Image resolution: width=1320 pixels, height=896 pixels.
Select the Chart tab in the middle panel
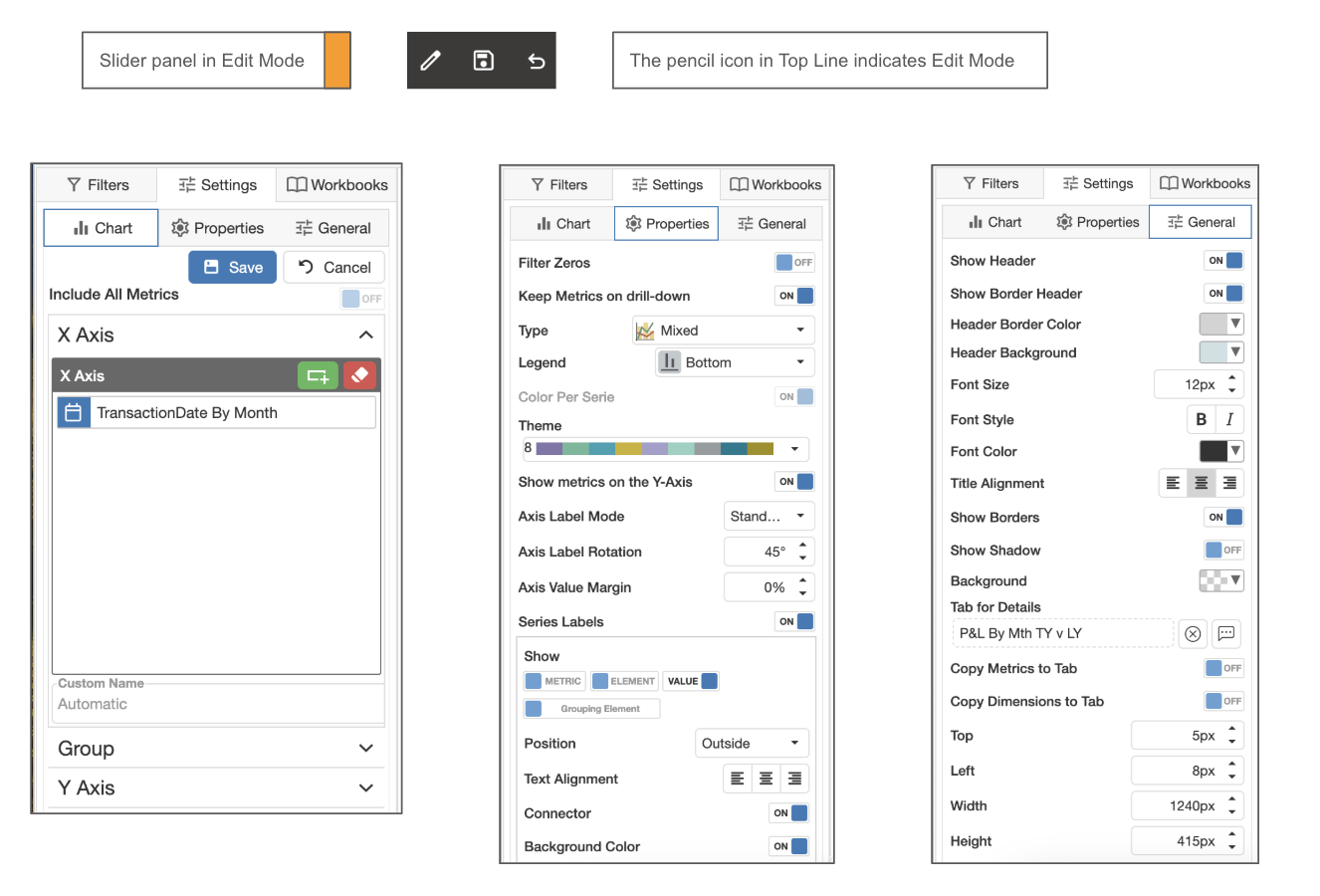coord(562,224)
